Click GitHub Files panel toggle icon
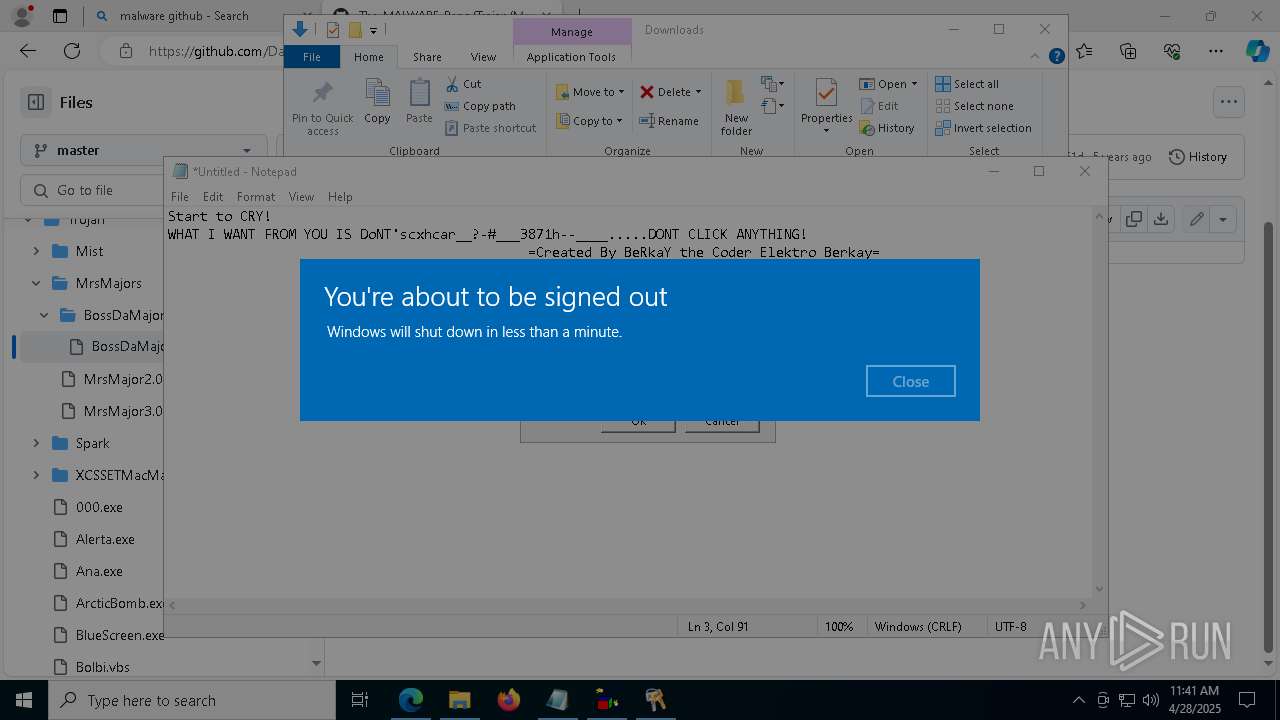 pos(36,102)
